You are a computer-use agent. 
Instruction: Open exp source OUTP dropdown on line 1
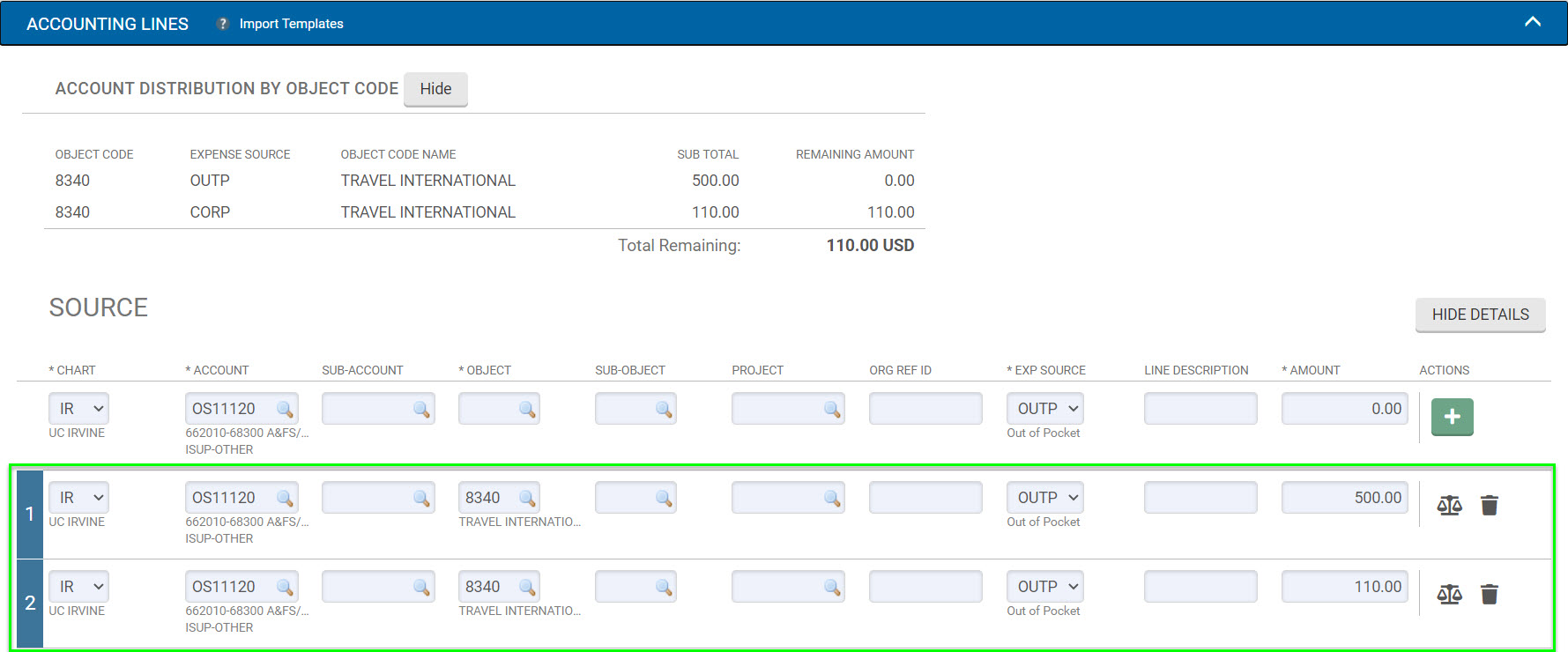coord(1045,498)
